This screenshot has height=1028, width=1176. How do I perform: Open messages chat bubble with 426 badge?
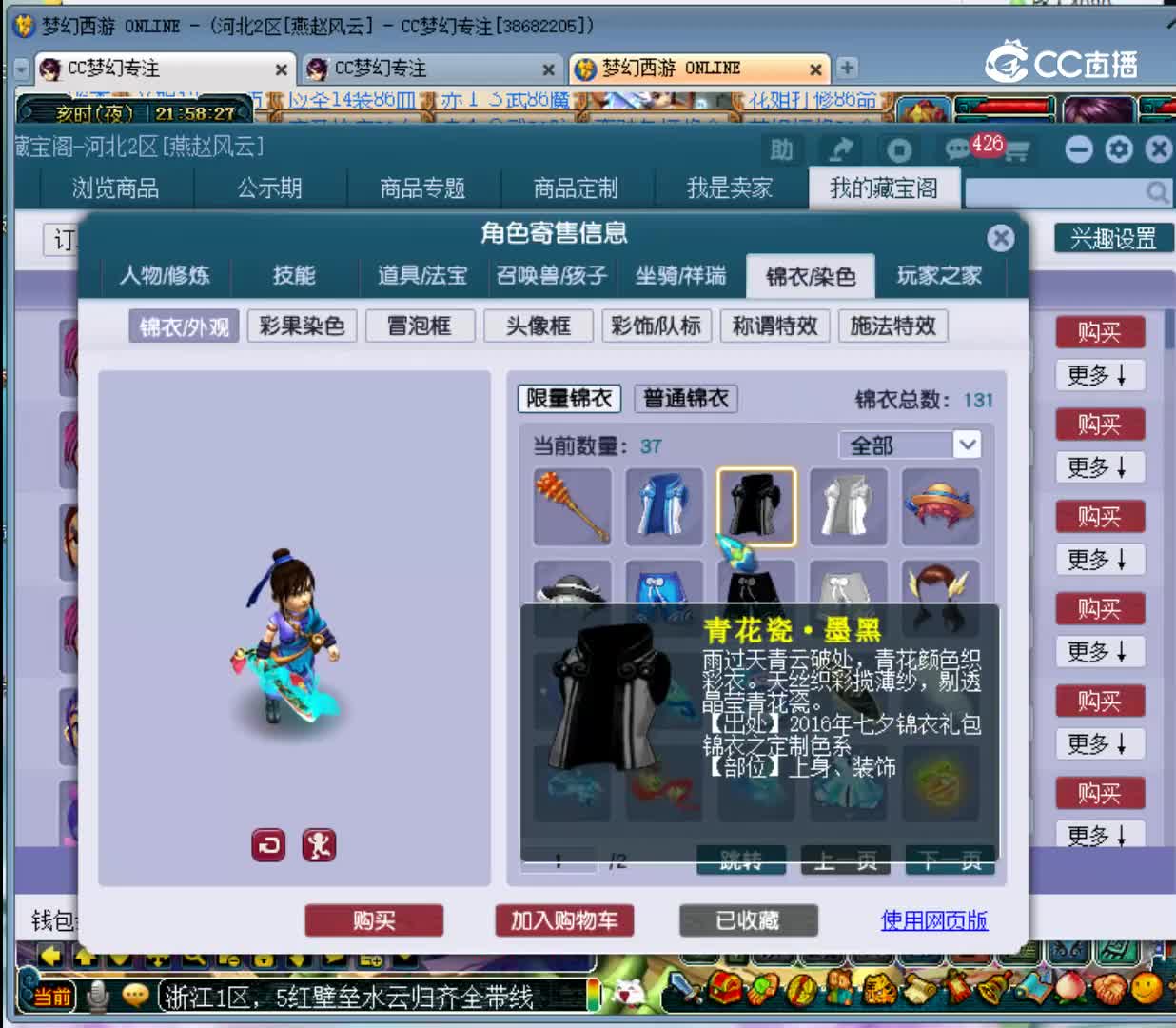pyautogui.click(x=958, y=149)
